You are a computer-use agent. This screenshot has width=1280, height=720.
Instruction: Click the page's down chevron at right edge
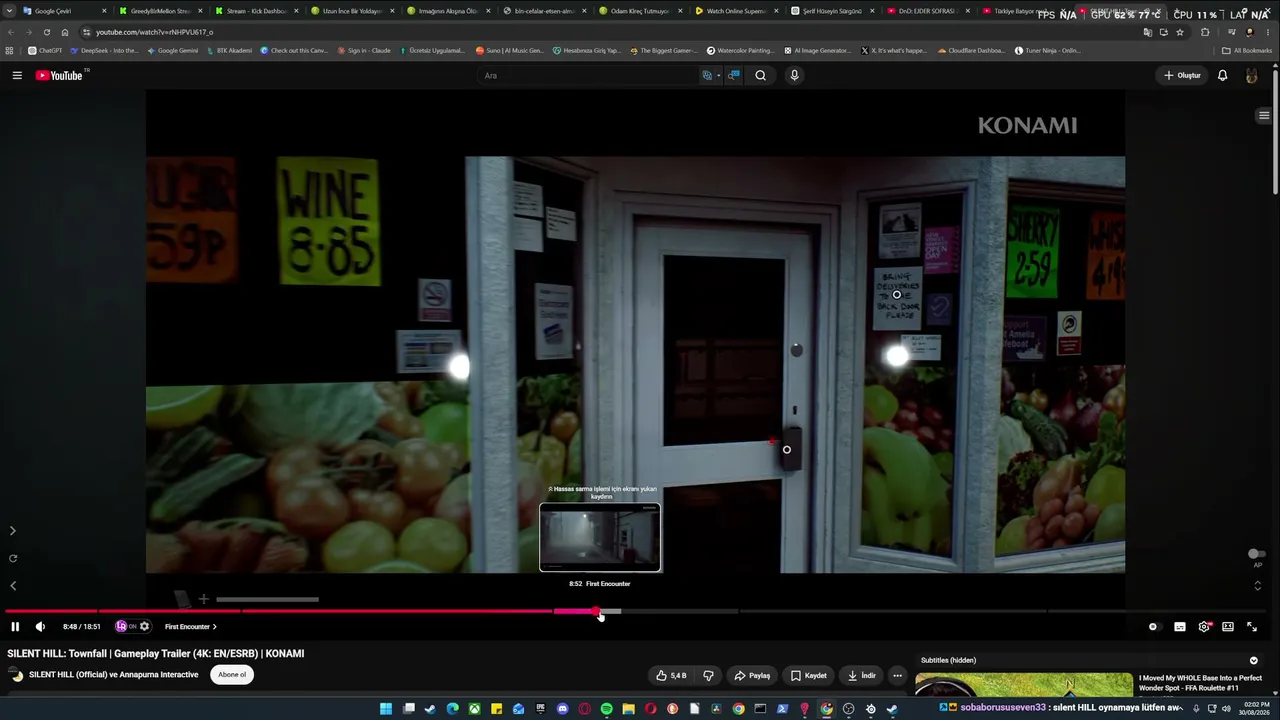point(1258,586)
